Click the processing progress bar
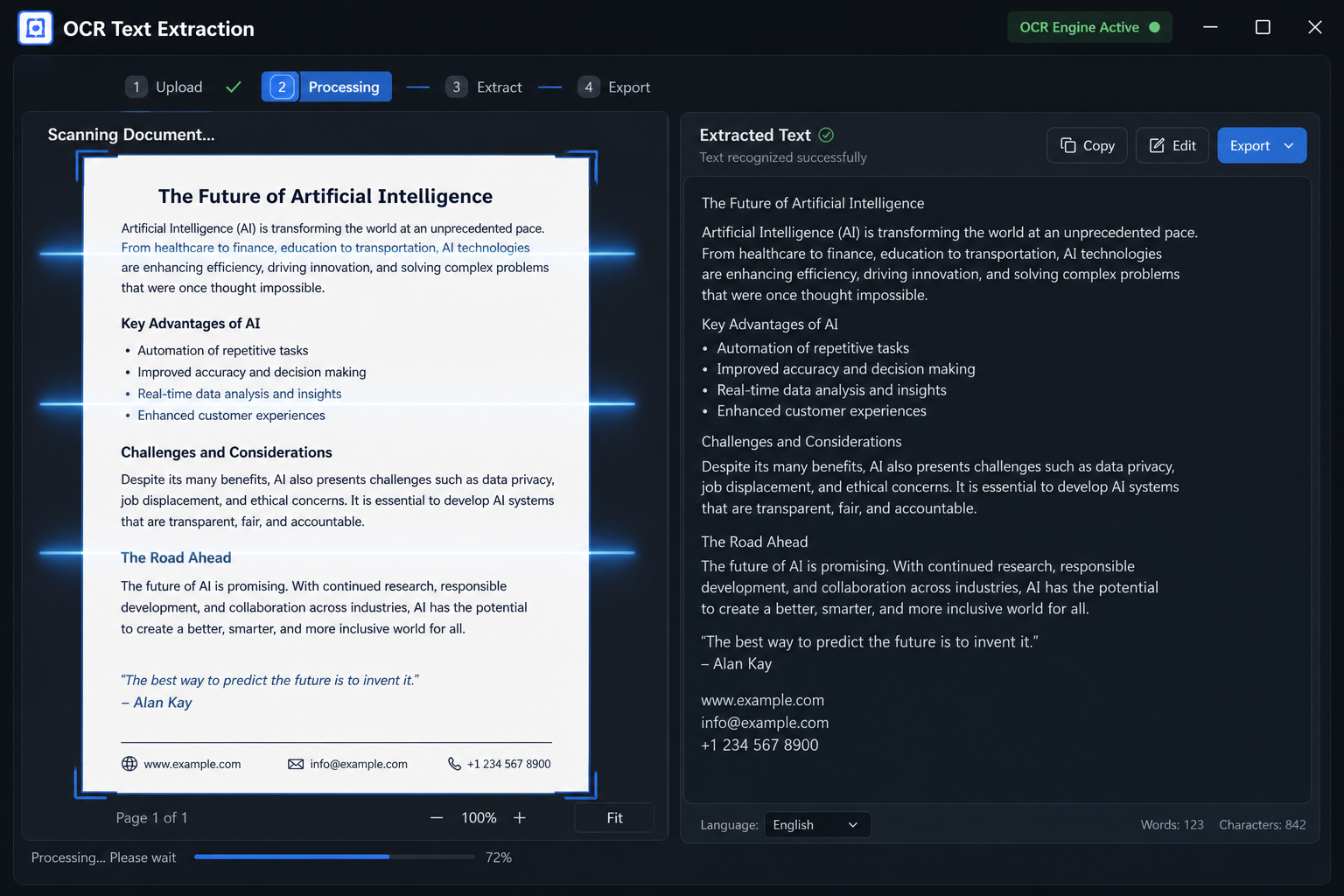Screen dimensions: 1344x896 [x=334, y=857]
